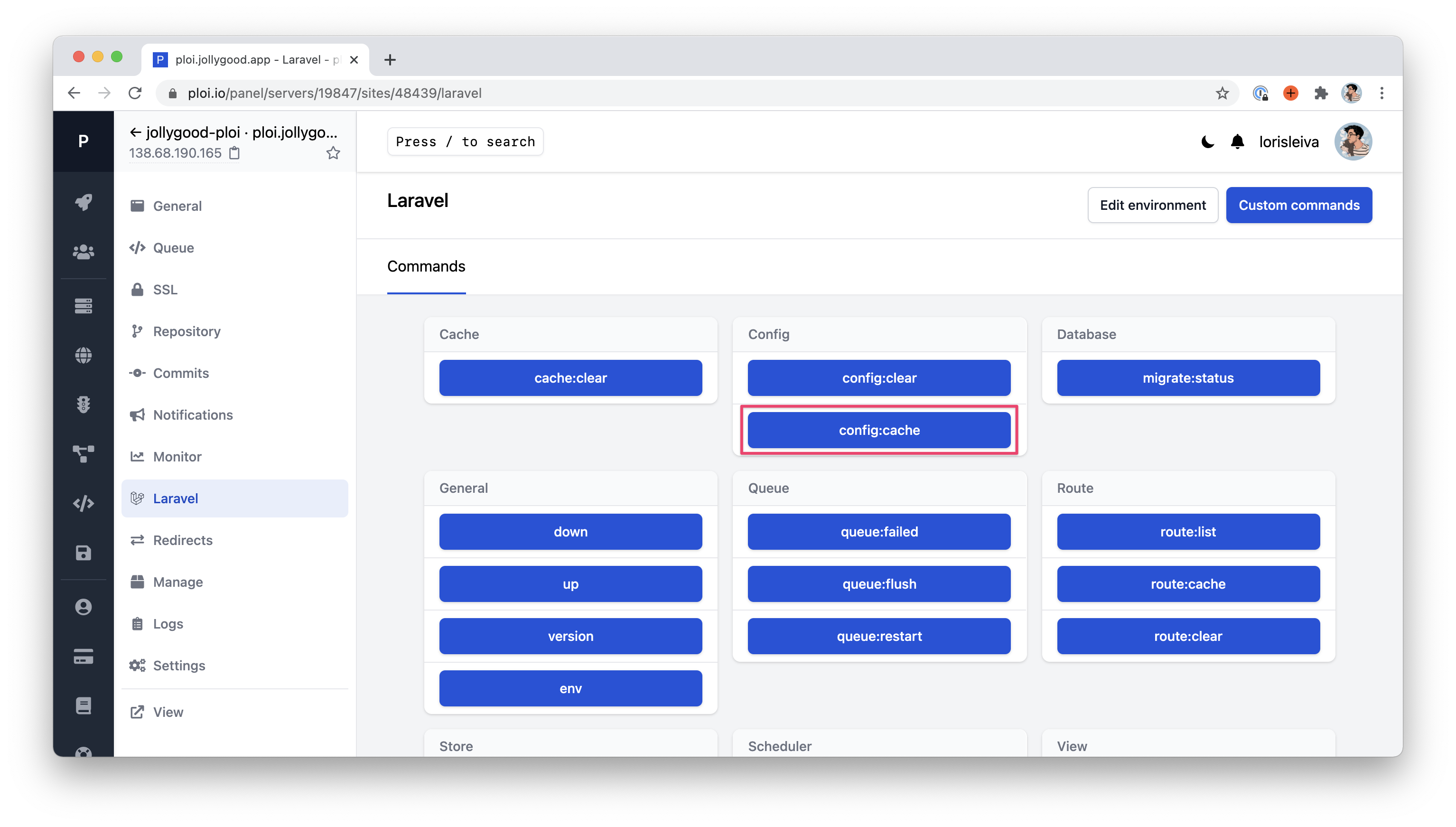Run the route:clear command

point(1188,636)
